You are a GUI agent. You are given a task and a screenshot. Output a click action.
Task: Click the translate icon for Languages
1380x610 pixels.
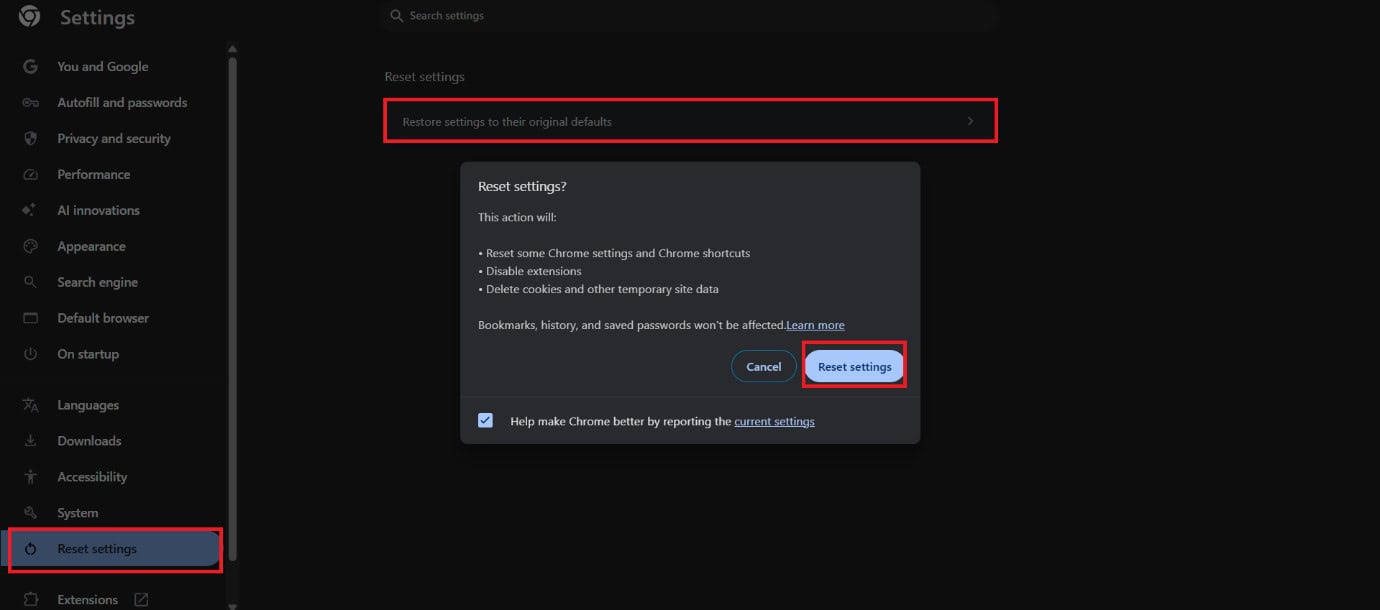click(x=30, y=406)
